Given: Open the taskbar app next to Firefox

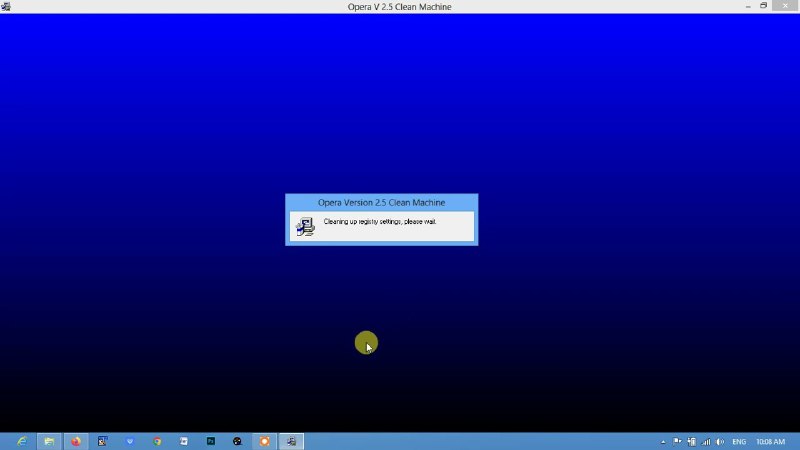Looking at the screenshot, I should pyautogui.click(x=103, y=441).
